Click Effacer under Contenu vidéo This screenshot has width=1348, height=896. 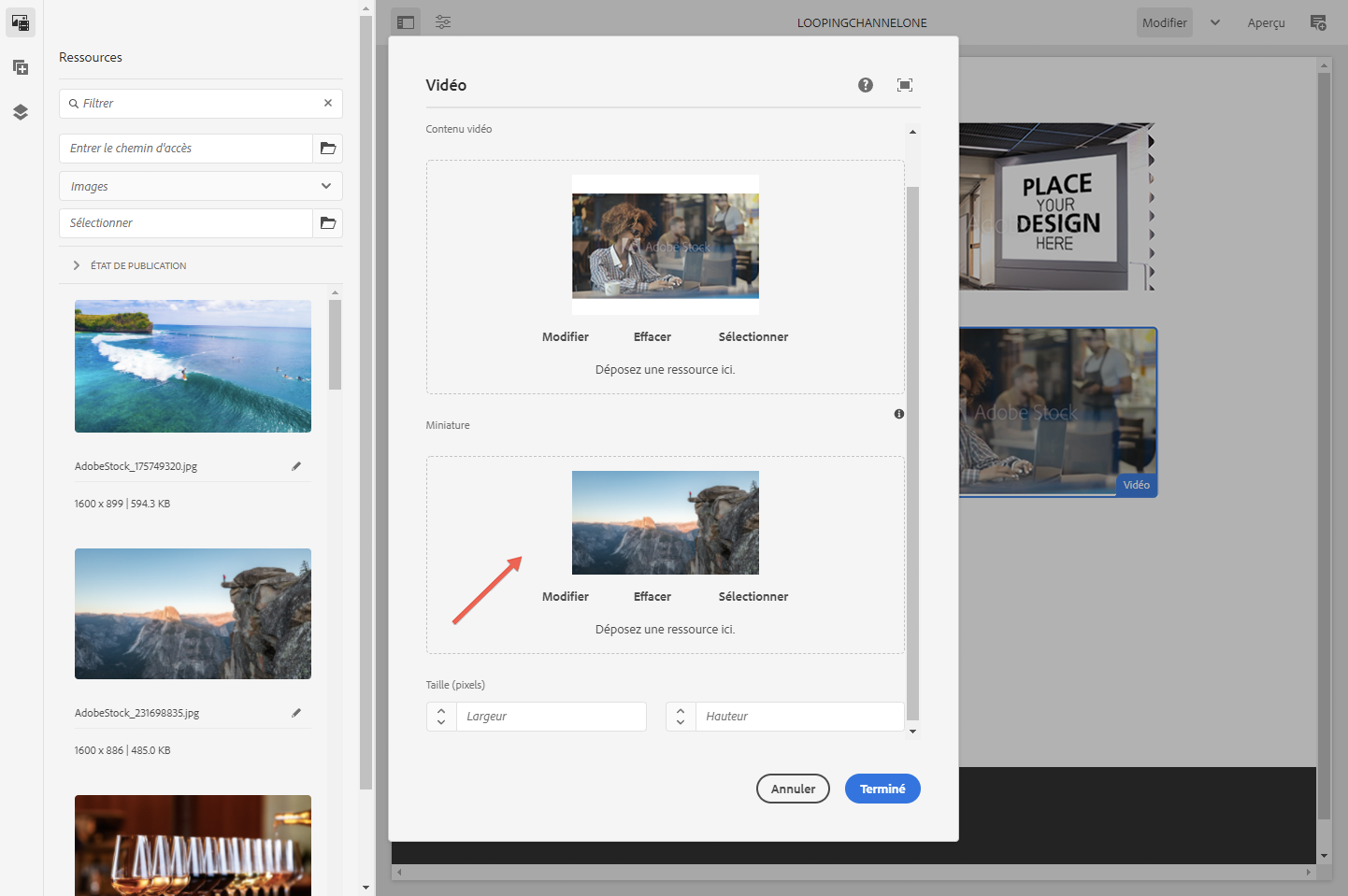click(652, 337)
